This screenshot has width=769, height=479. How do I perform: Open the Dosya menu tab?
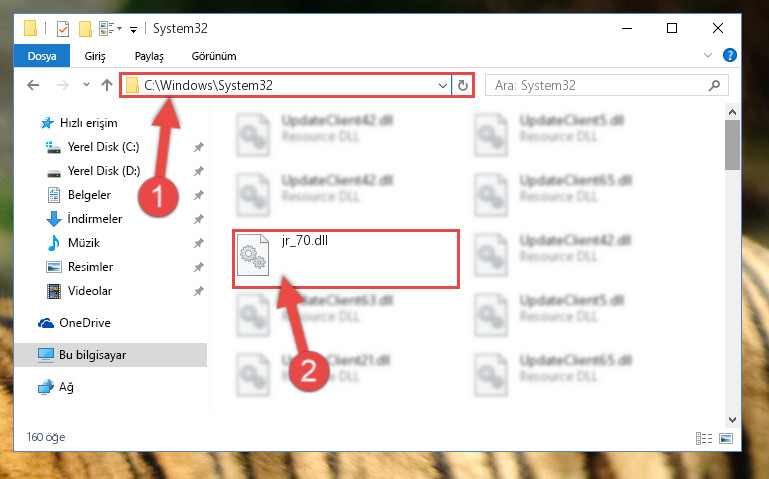[x=42, y=56]
